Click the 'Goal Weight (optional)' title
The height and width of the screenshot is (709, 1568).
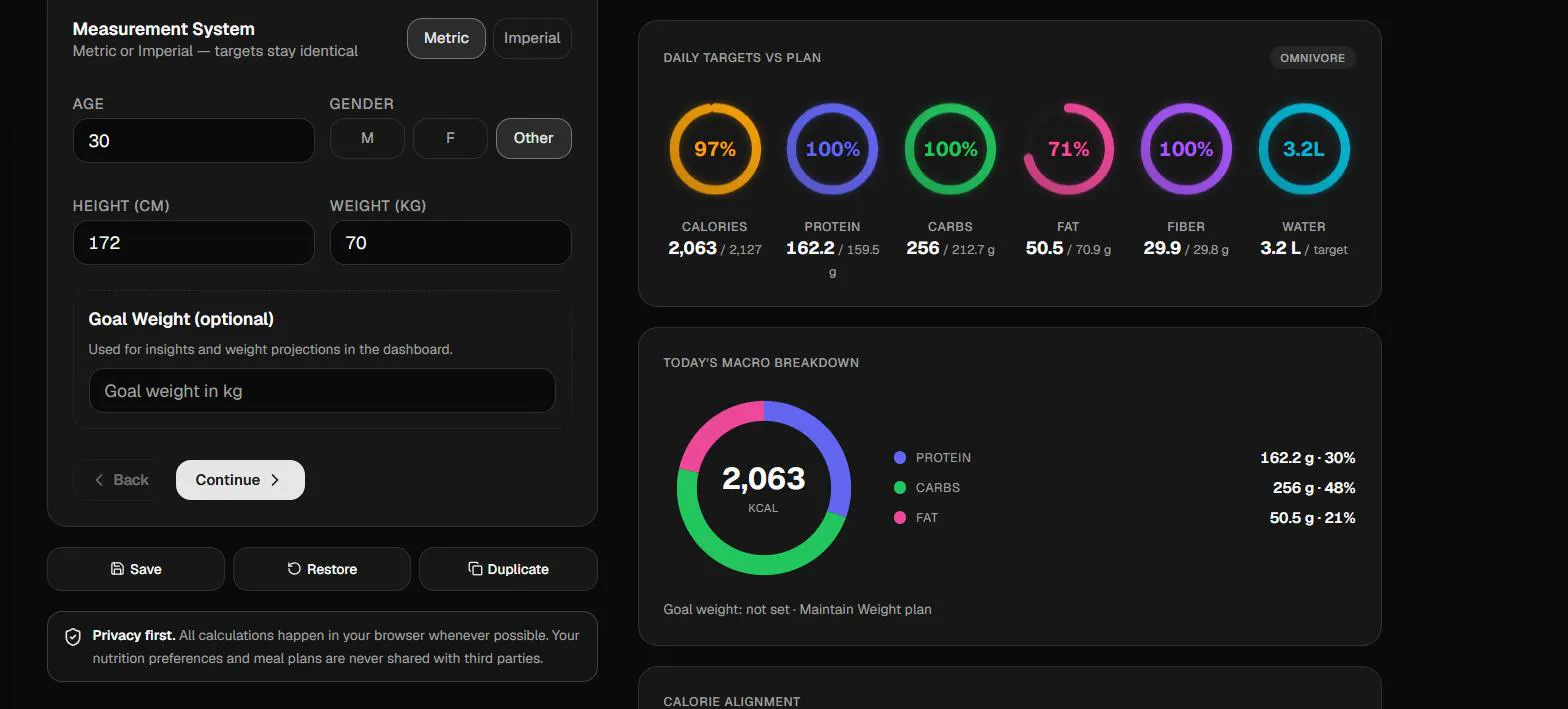pos(181,319)
